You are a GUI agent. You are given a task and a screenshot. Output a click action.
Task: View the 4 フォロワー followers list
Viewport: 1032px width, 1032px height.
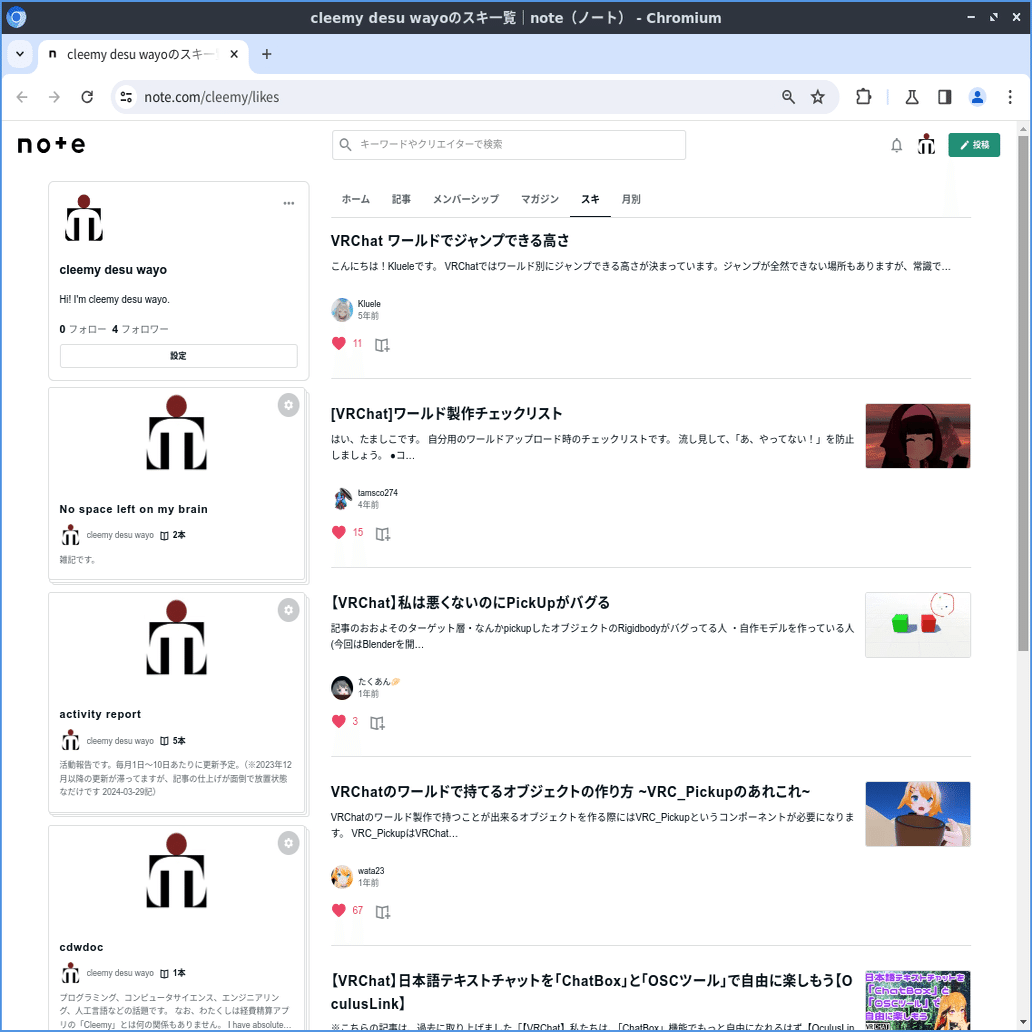pyautogui.click(x=140, y=329)
